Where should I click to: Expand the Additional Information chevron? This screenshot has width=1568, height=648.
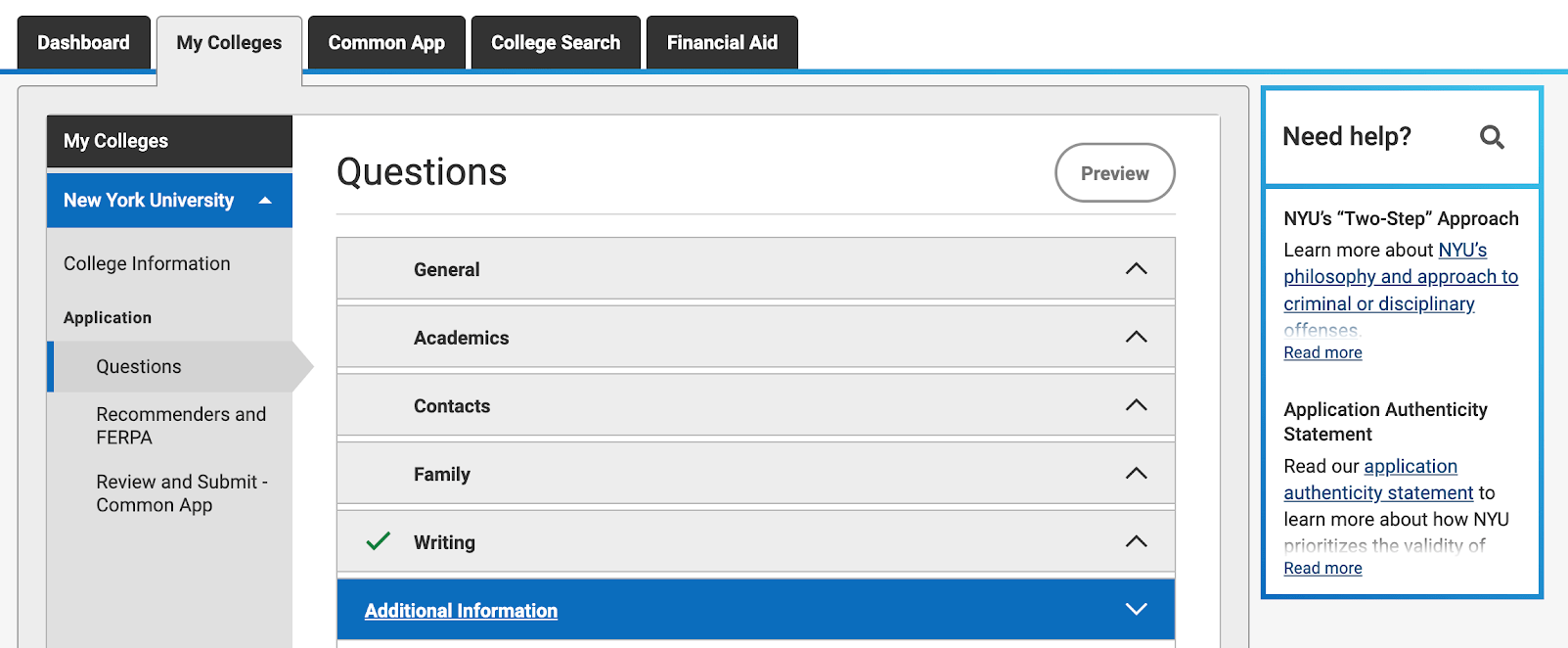1136,610
